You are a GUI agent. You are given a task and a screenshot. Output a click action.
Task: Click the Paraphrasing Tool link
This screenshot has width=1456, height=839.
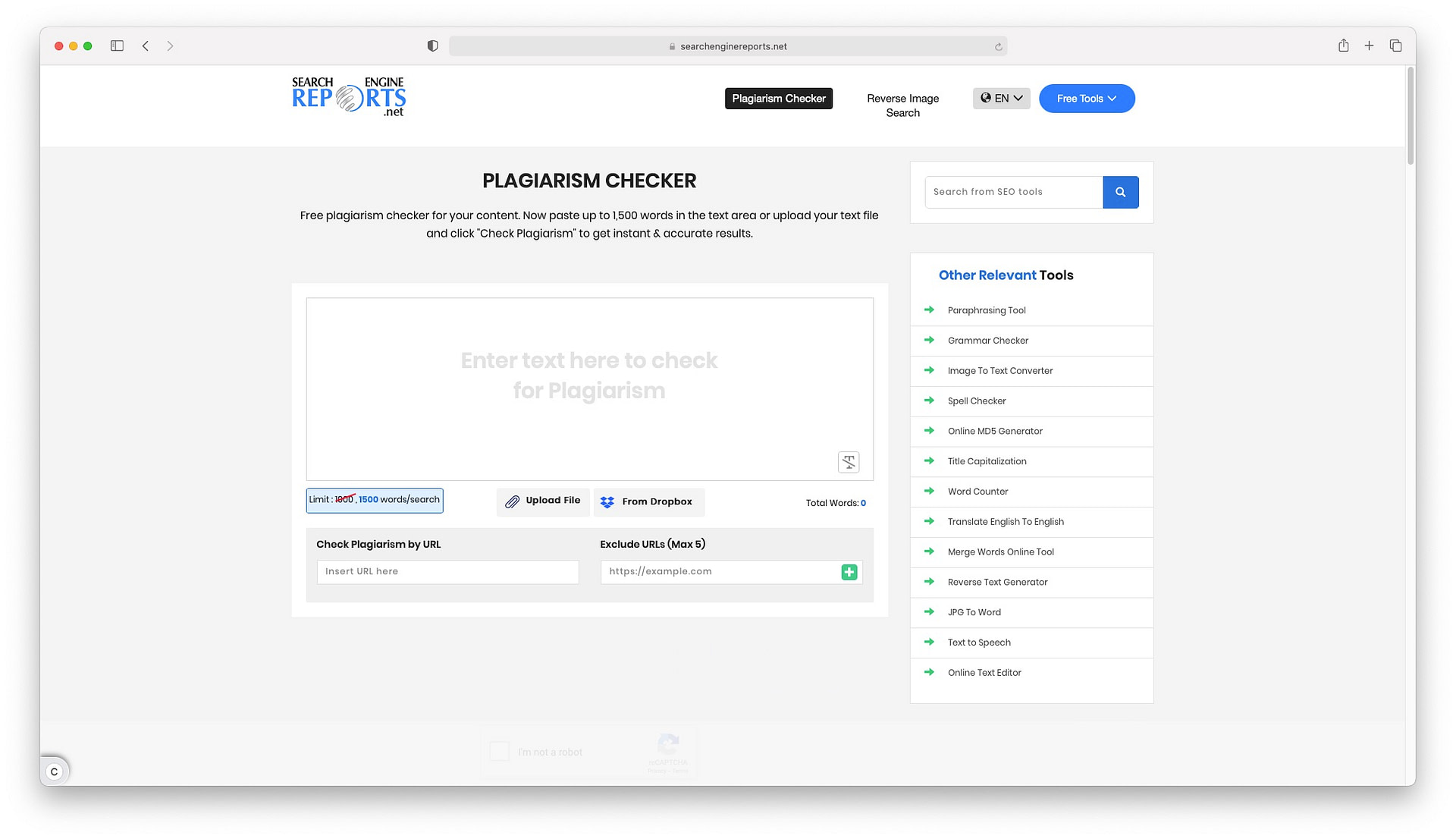click(986, 310)
